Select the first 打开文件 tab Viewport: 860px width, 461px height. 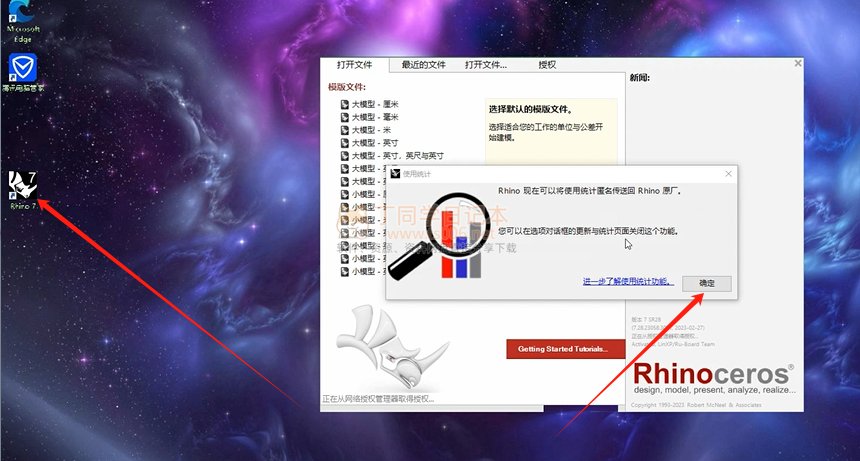click(354, 65)
